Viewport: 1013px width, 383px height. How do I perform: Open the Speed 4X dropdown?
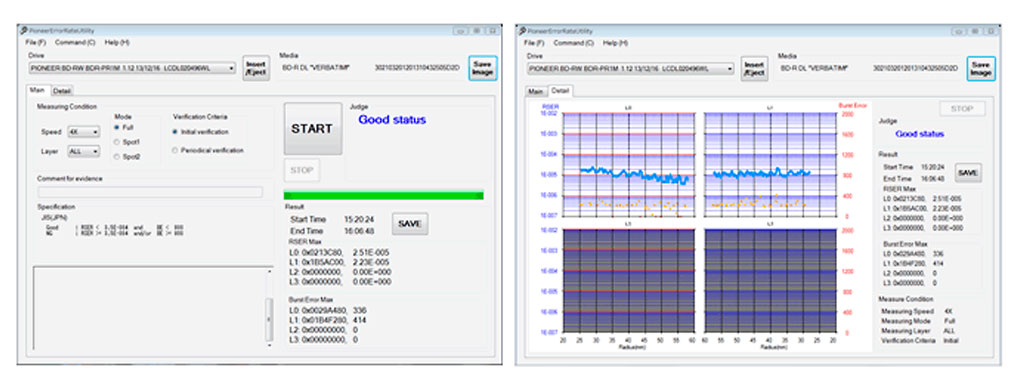coord(84,132)
